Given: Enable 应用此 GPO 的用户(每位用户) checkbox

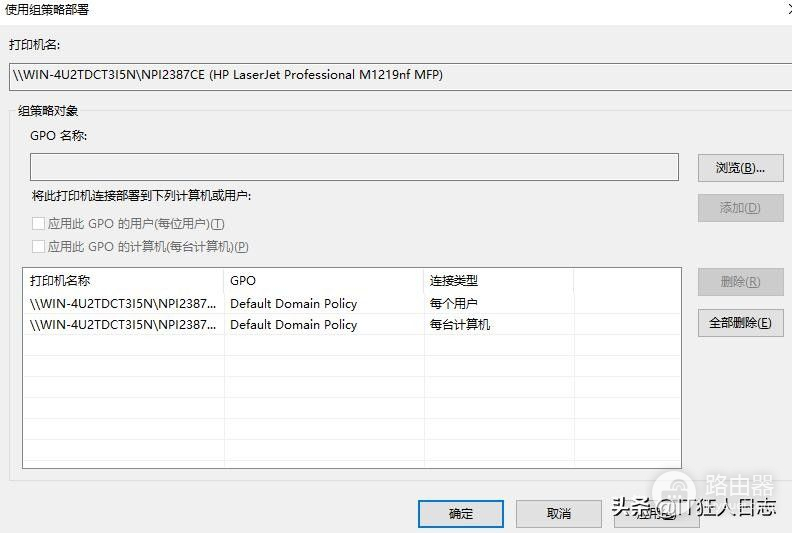Looking at the screenshot, I should 39,224.
